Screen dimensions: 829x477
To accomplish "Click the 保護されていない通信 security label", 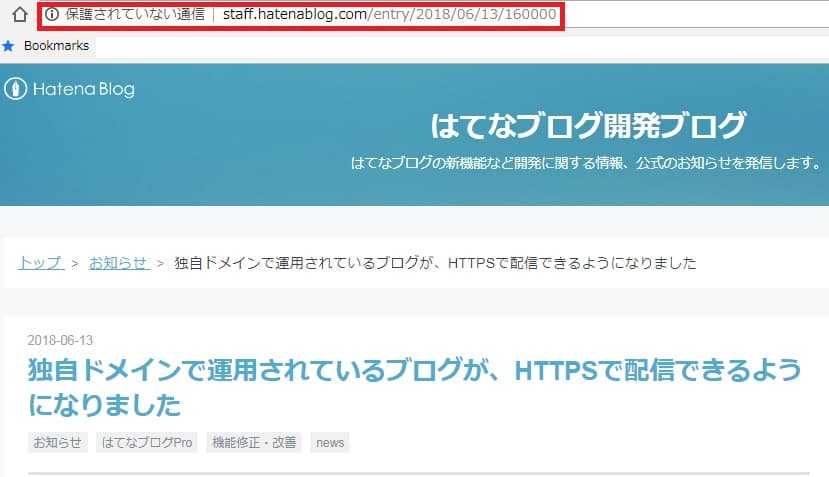I will coord(135,14).
